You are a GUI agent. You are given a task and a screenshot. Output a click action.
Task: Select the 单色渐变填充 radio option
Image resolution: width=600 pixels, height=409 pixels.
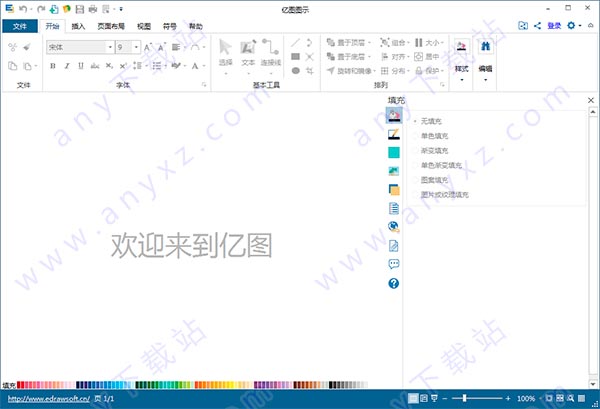(x=438, y=165)
